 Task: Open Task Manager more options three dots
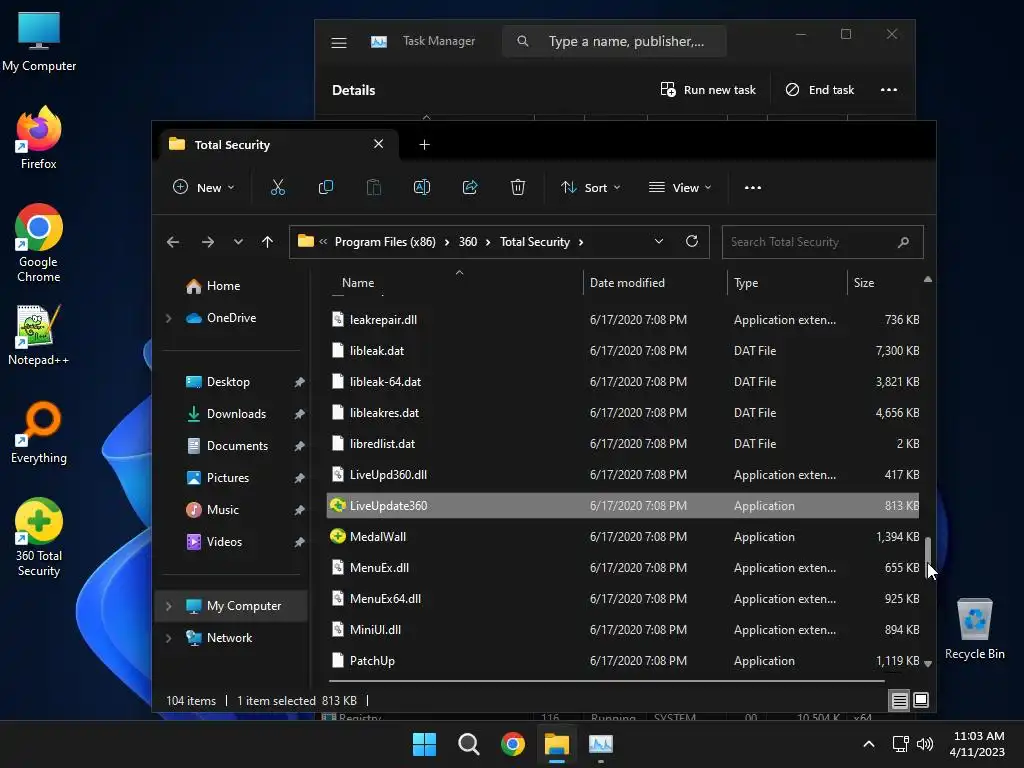pyautogui.click(x=889, y=90)
